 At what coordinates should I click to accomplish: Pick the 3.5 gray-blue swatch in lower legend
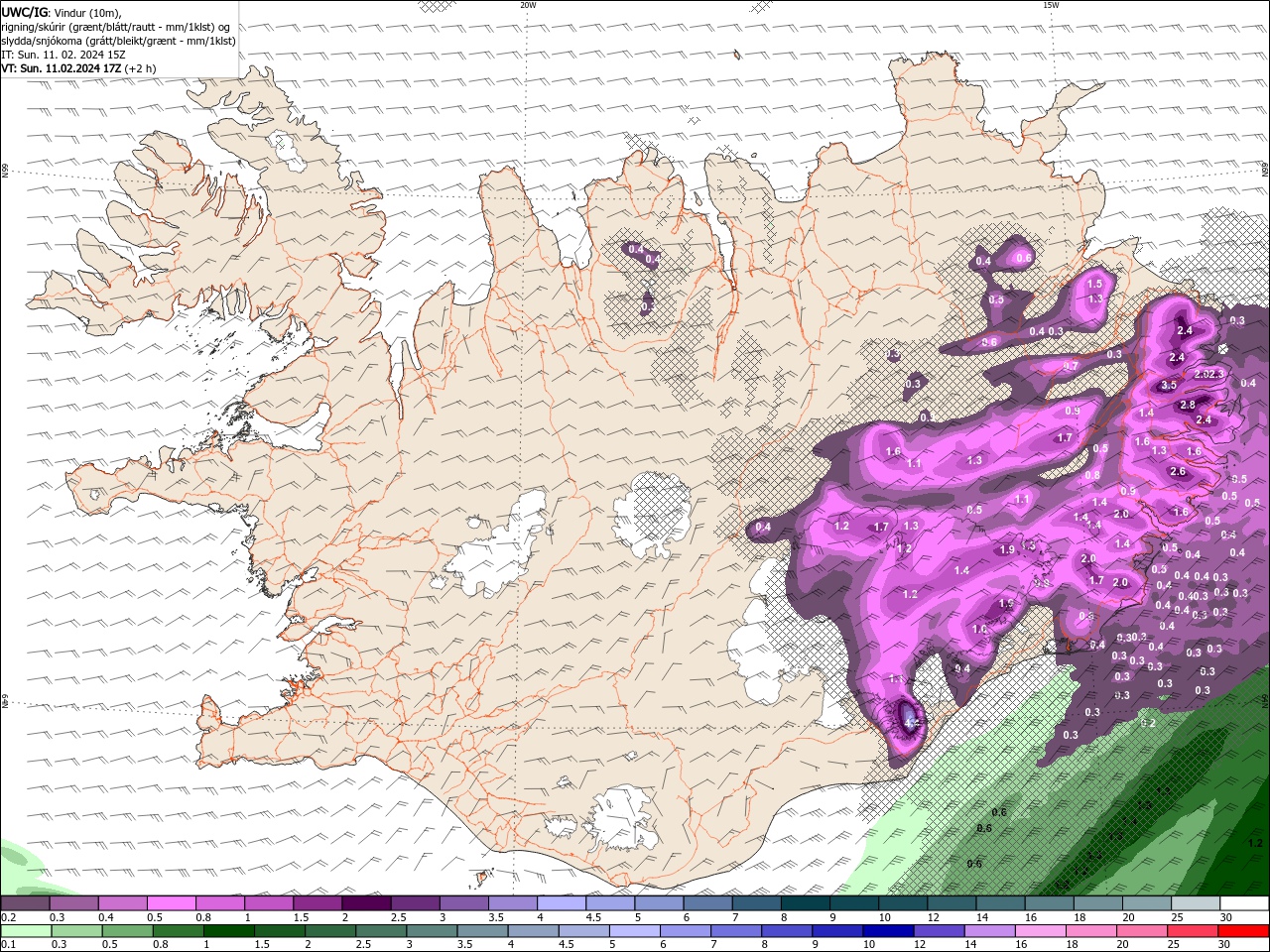pyautogui.click(x=482, y=930)
